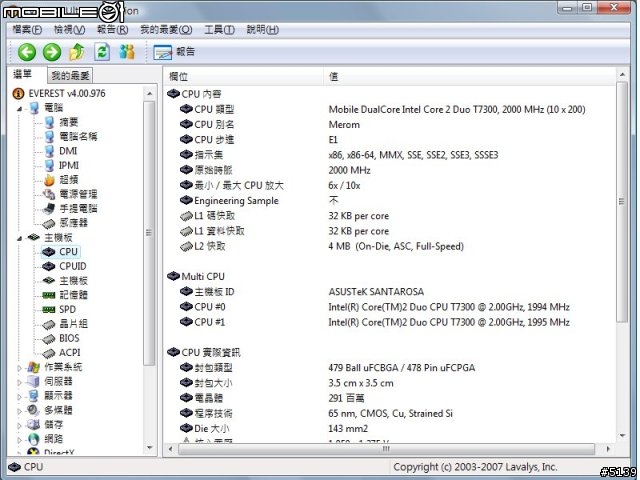This screenshot has width=640, height=480.
Task: Select 電腦名稱 in the tree
Action: pyautogui.click(x=78, y=136)
